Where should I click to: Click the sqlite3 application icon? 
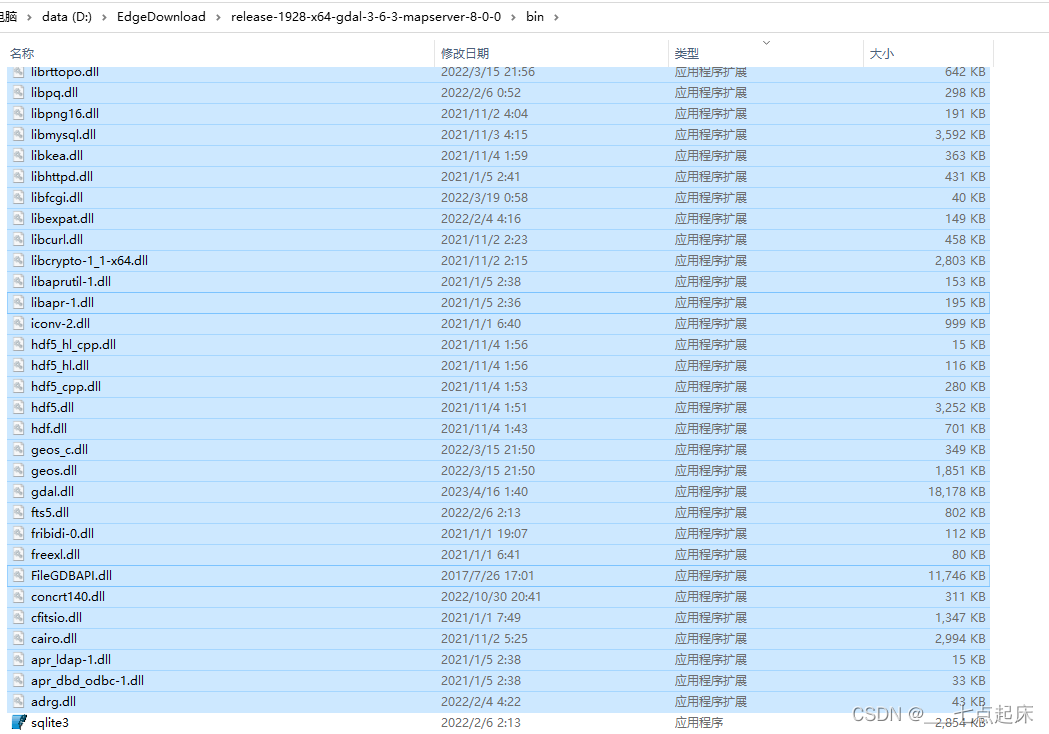pos(17,722)
